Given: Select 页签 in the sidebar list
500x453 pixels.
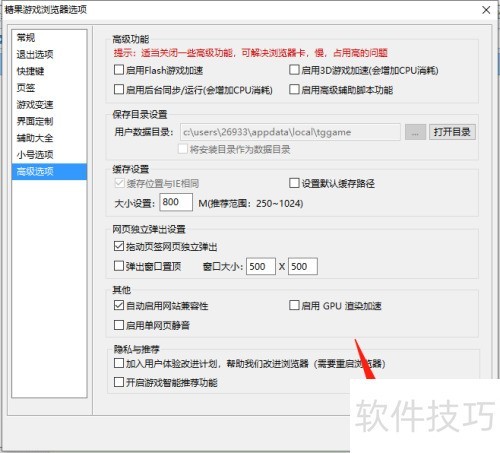Looking at the screenshot, I should pos(49,88).
